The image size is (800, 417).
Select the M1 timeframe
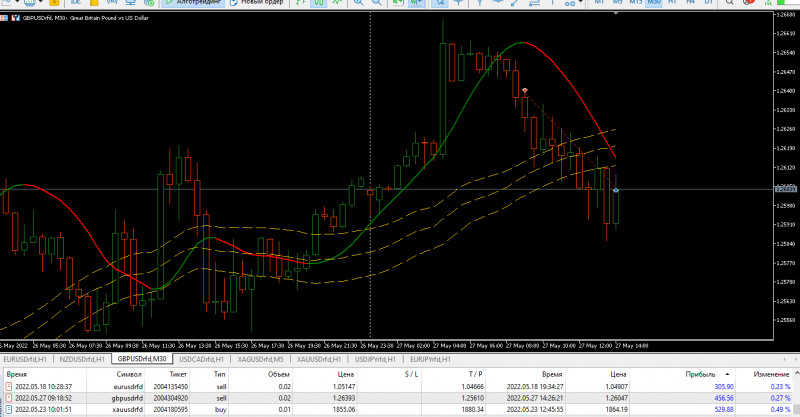click(598, 3)
